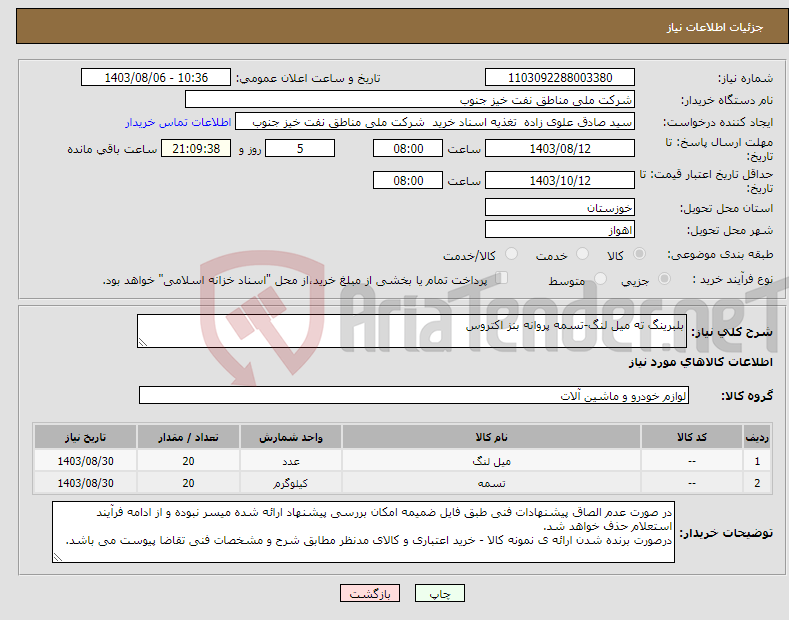
Task: Click the ردیف column header
Action: pos(757,437)
